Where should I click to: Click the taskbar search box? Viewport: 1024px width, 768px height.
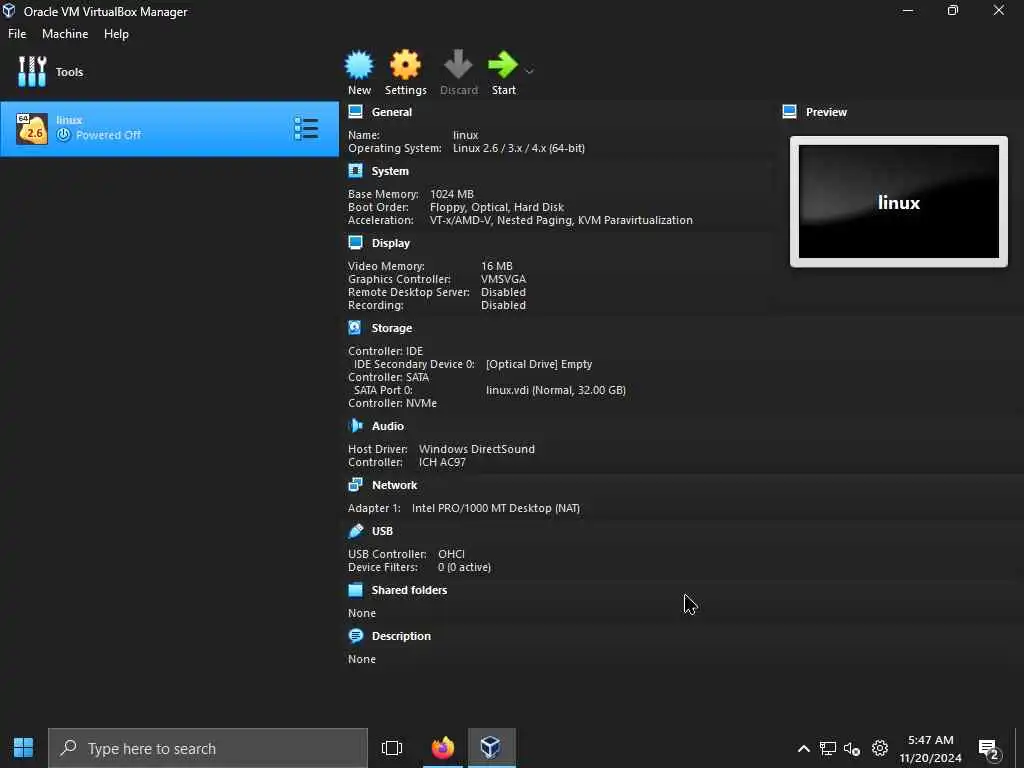point(208,748)
